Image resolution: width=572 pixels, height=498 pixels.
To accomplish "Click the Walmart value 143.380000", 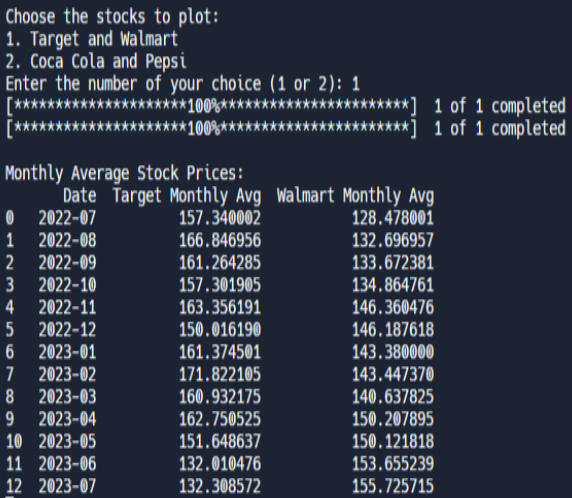I will tap(393, 352).
